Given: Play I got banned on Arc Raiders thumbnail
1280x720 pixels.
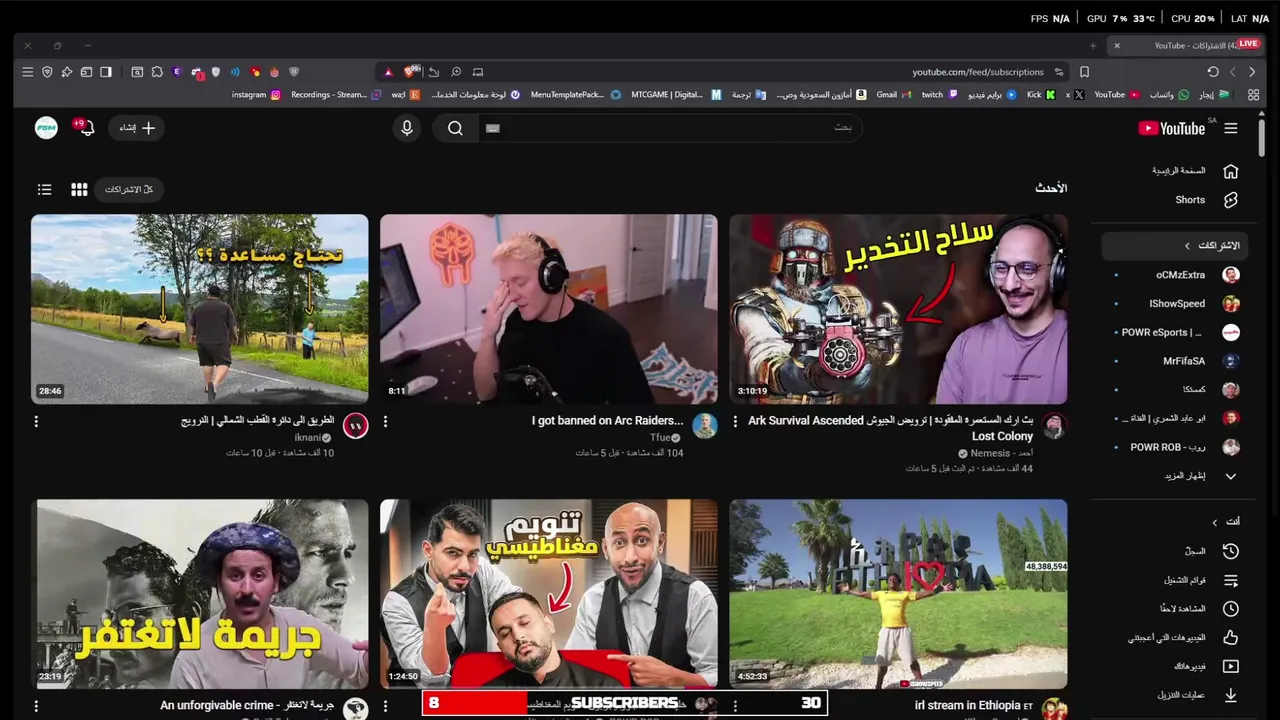Looking at the screenshot, I should pos(549,309).
